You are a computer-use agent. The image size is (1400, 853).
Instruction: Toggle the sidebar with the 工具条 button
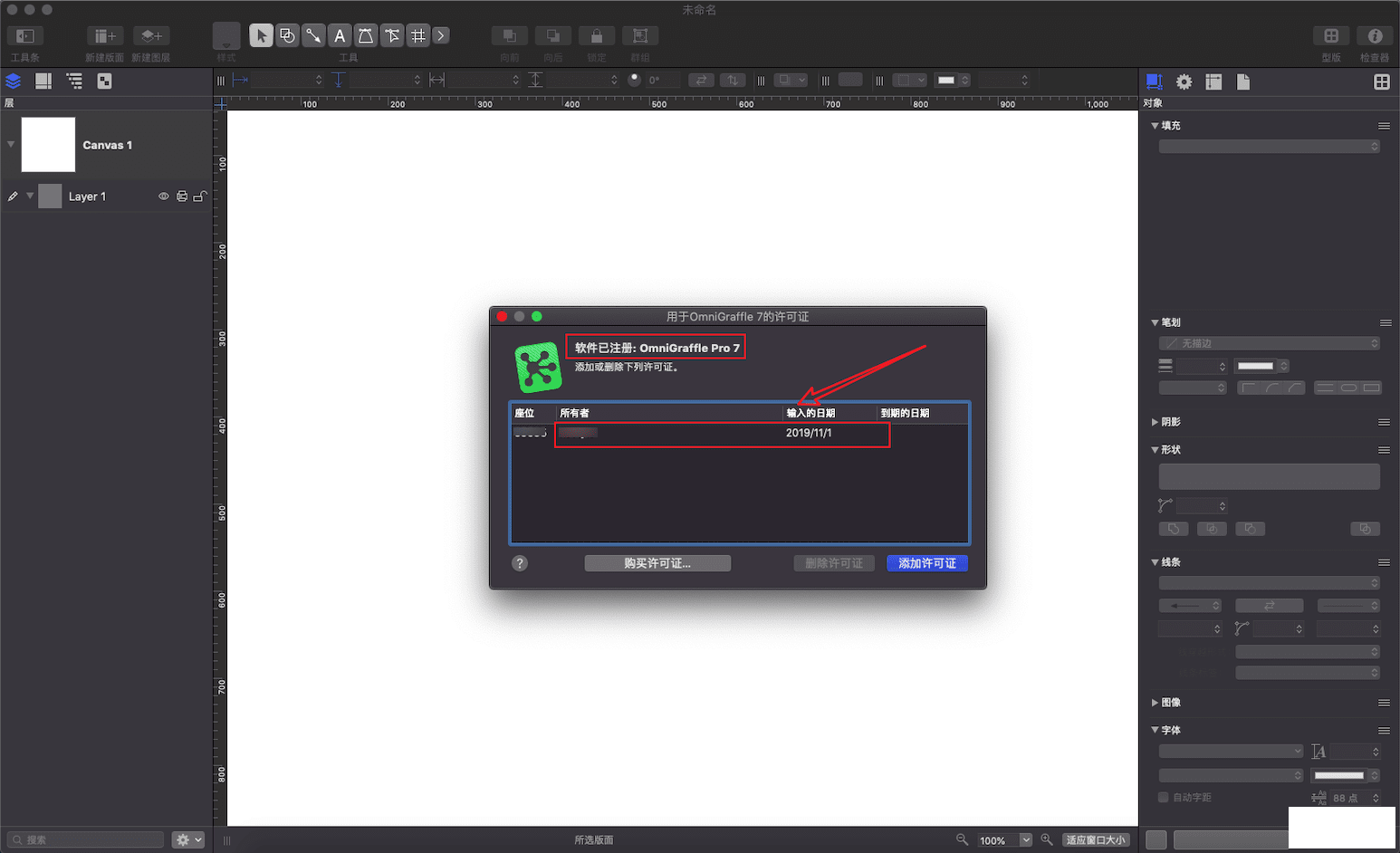click(25, 36)
